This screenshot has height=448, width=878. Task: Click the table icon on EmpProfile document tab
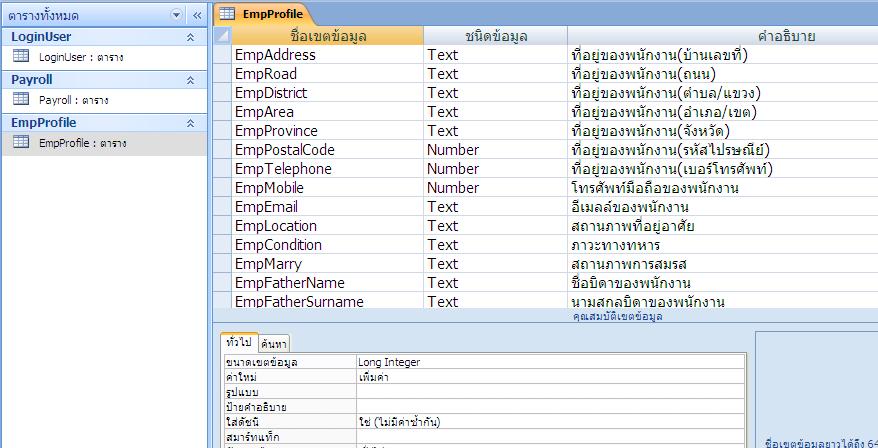coord(227,14)
